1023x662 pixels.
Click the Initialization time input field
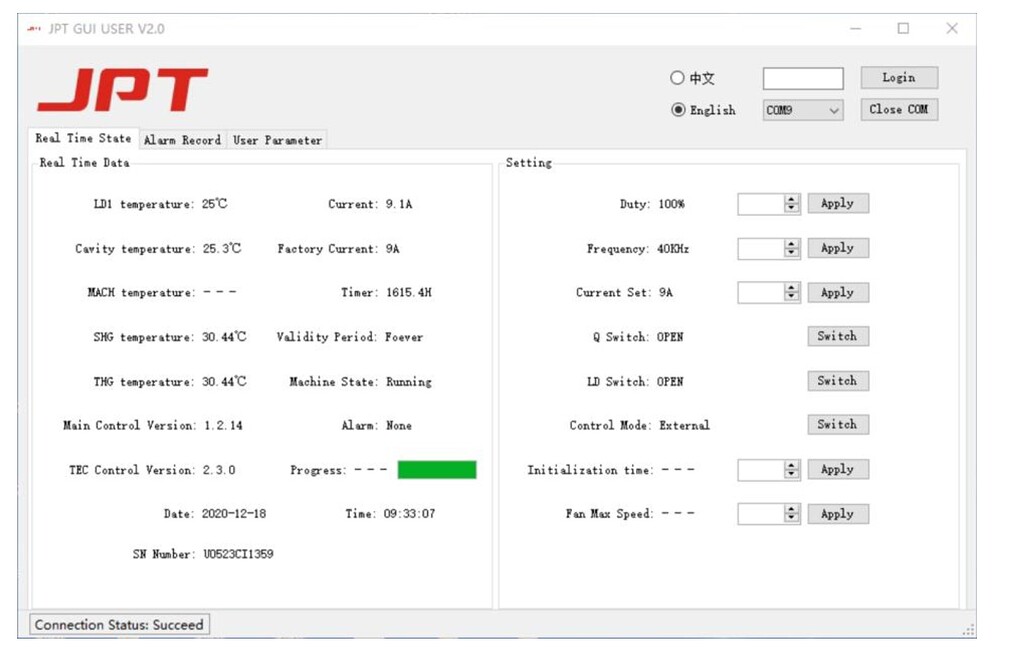[761, 470]
